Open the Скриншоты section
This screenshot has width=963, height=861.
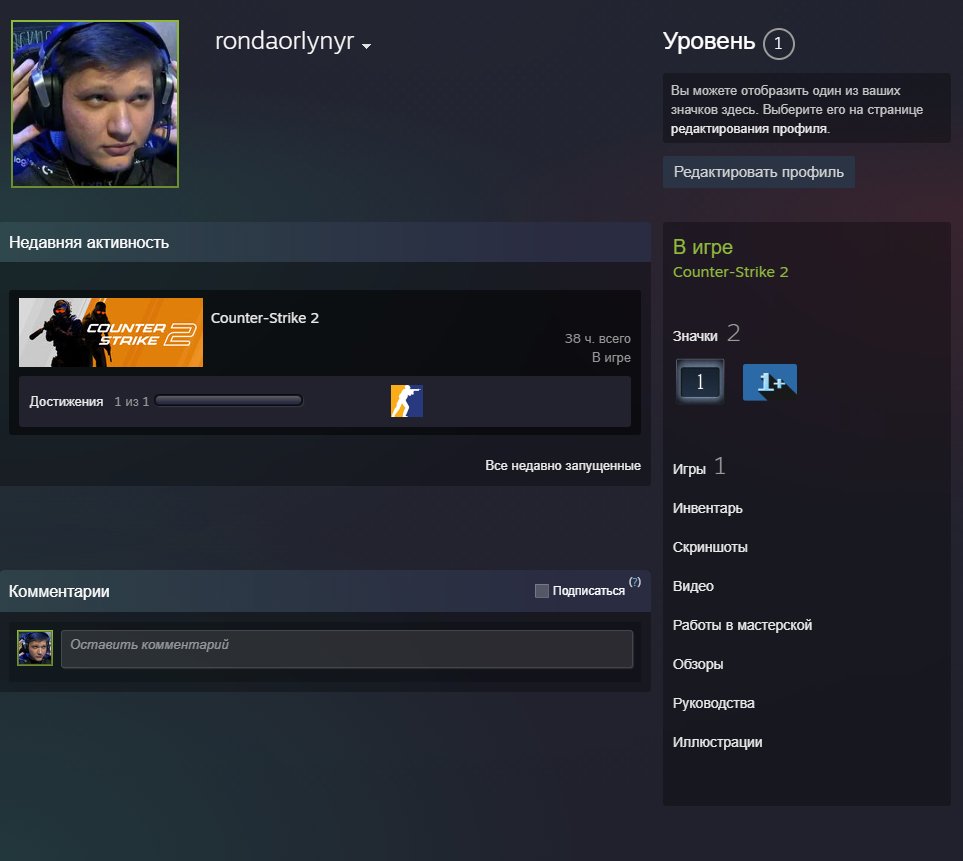pos(710,547)
